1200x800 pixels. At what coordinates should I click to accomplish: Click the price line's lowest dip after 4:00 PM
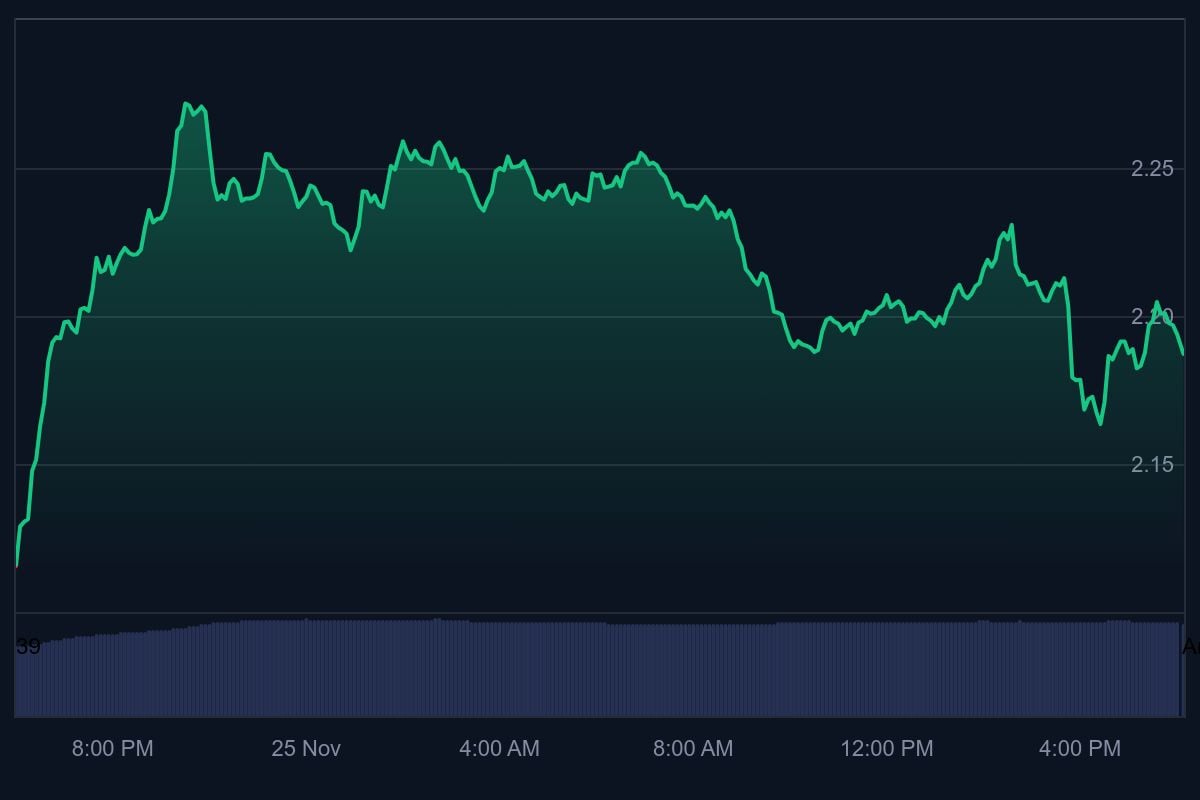[x=1100, y=424]
